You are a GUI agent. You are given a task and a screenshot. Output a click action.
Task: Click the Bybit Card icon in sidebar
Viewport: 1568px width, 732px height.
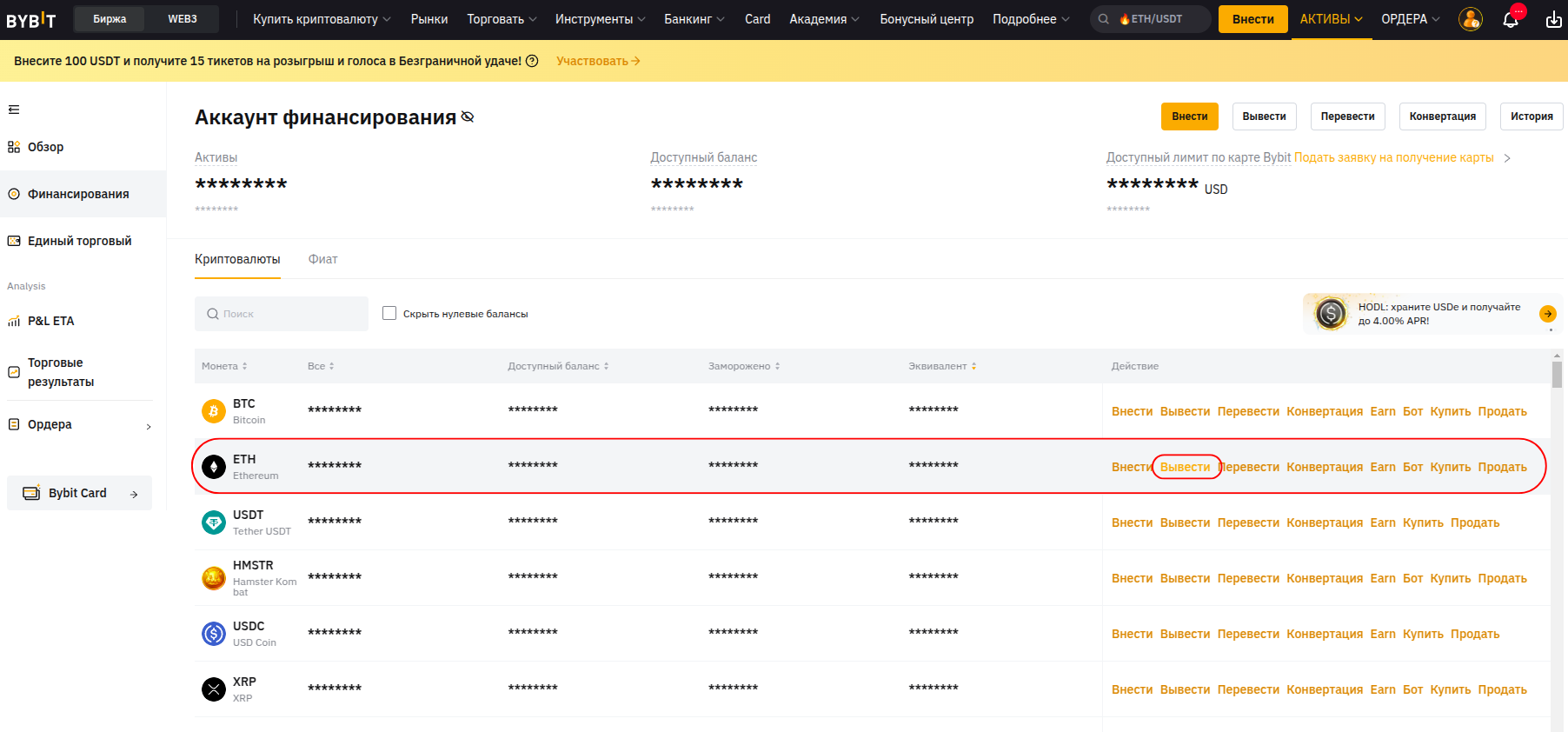point(31,493)
